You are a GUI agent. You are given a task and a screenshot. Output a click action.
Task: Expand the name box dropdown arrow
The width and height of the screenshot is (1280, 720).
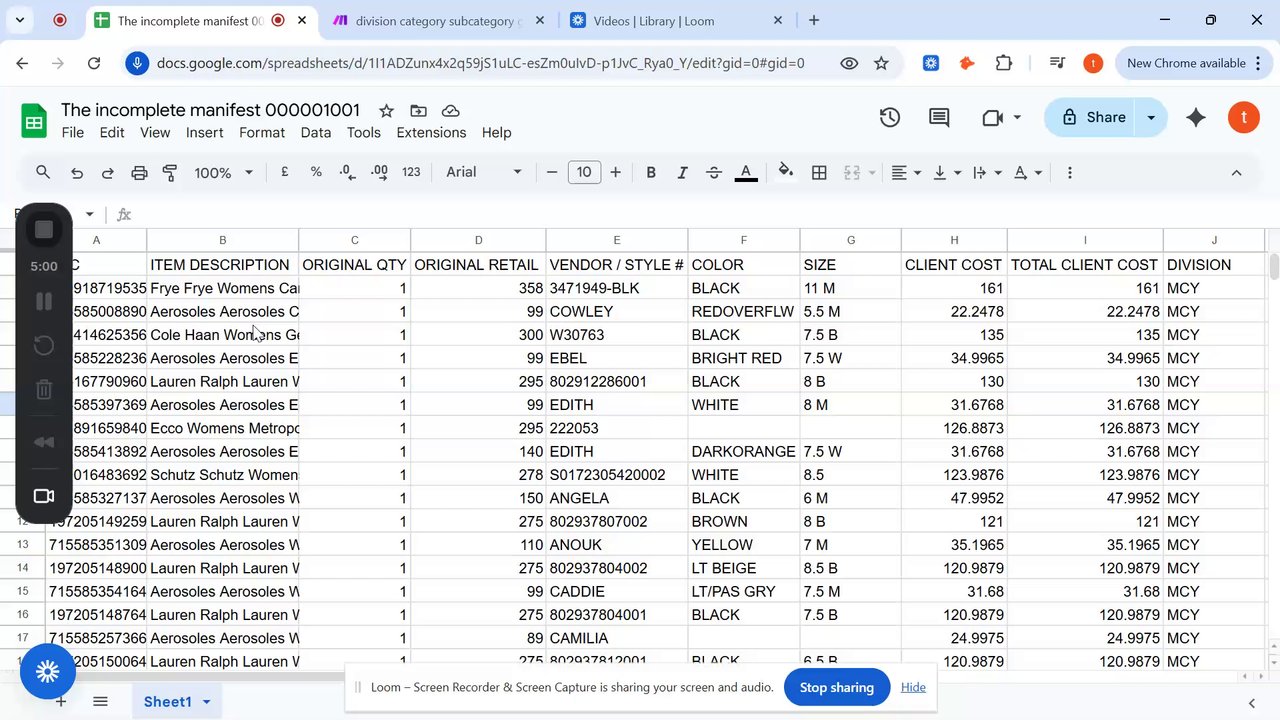pos(89,214)
